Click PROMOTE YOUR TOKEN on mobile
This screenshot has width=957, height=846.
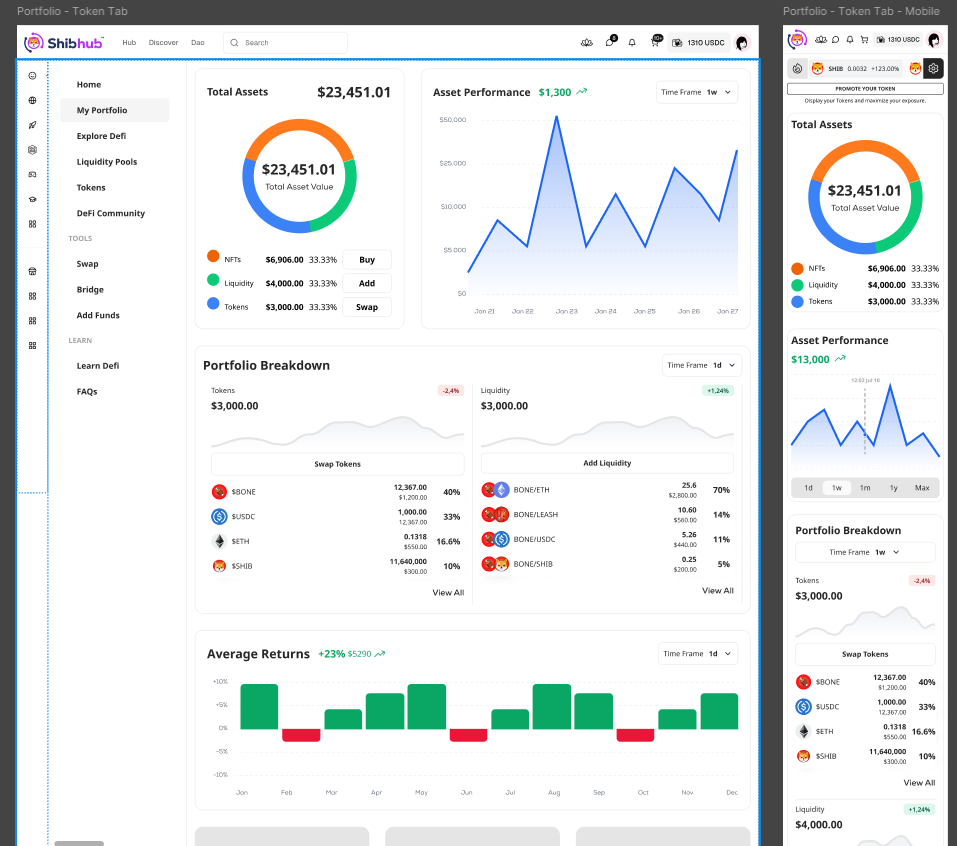[x=865, y=89]
